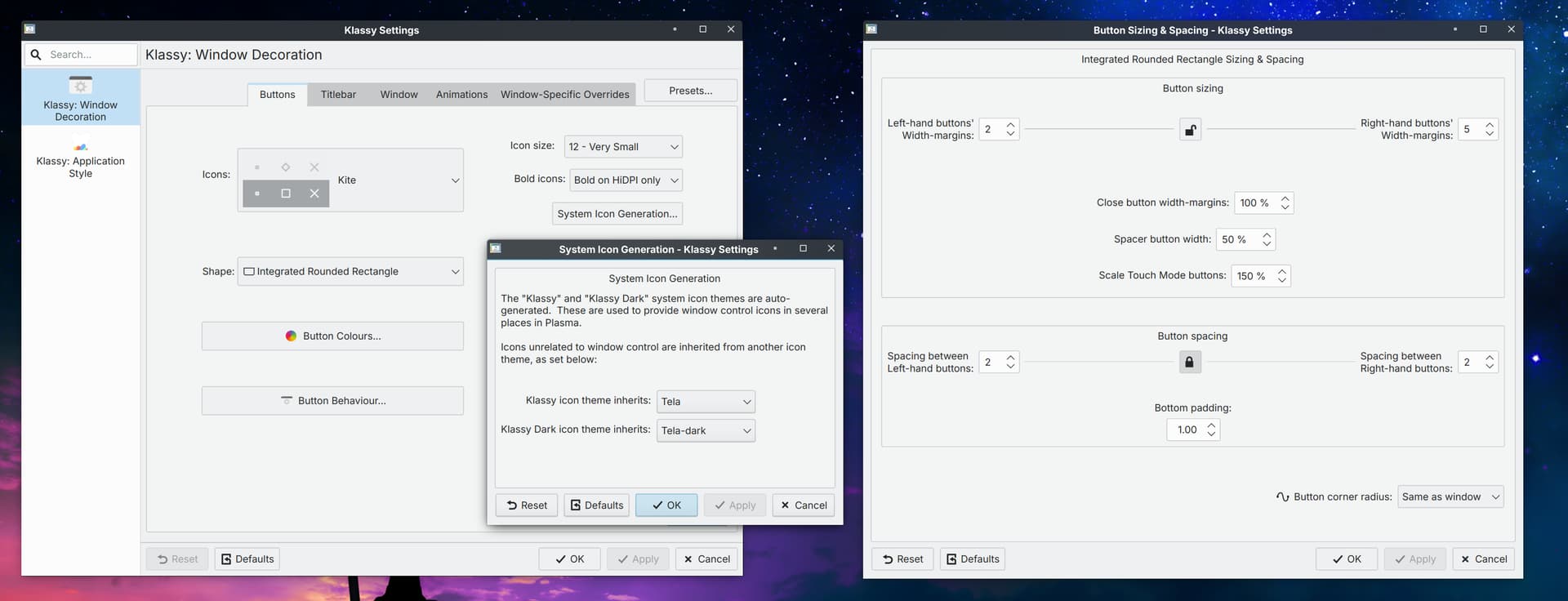
Task: Open the Bold icons dropdown
Action: pyautogui.click(x=626, y=180)
